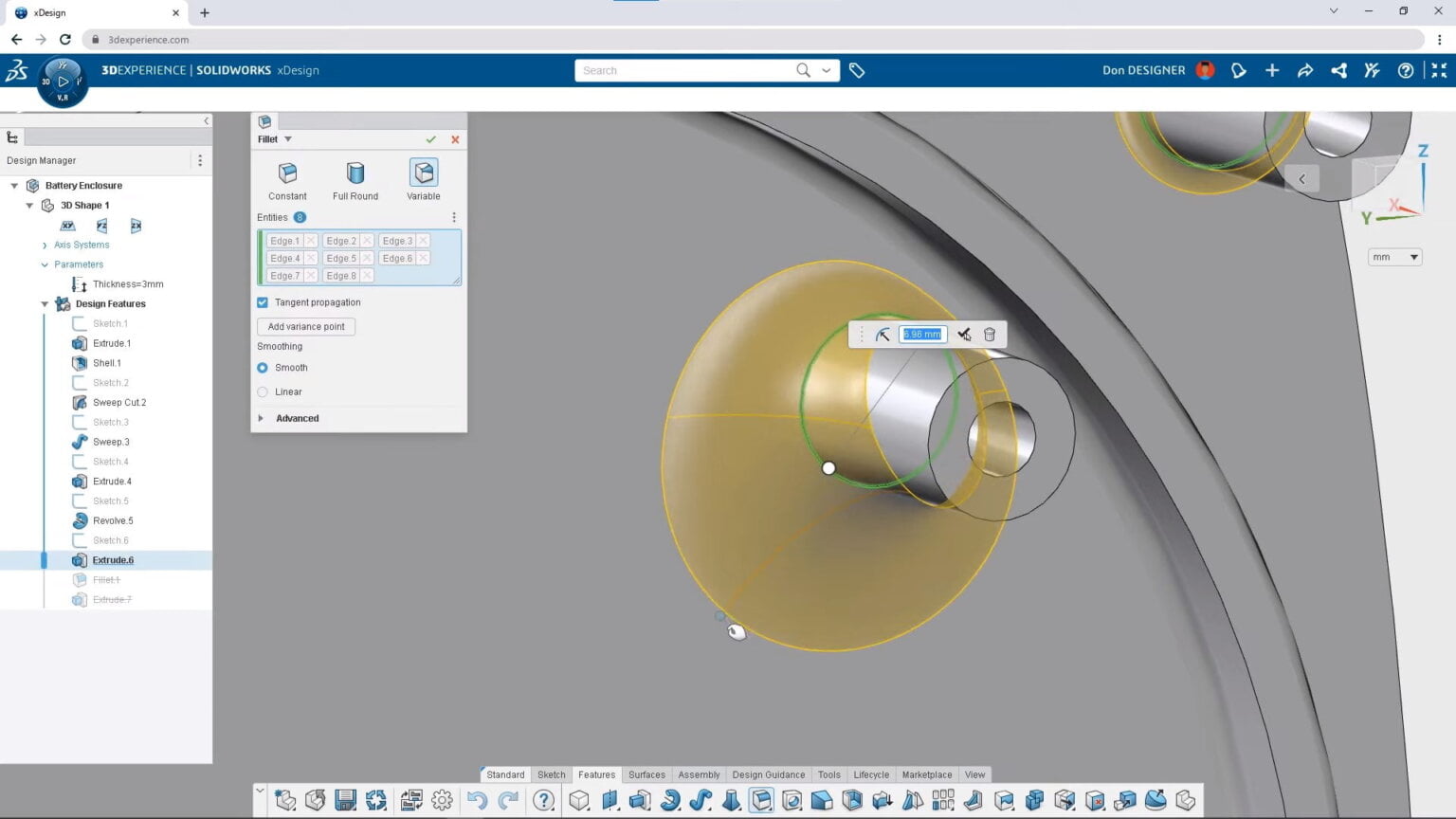Open the Help question mark in bottom toolbar
Viewport: 1456px width, 819px height.
point(543,801)
